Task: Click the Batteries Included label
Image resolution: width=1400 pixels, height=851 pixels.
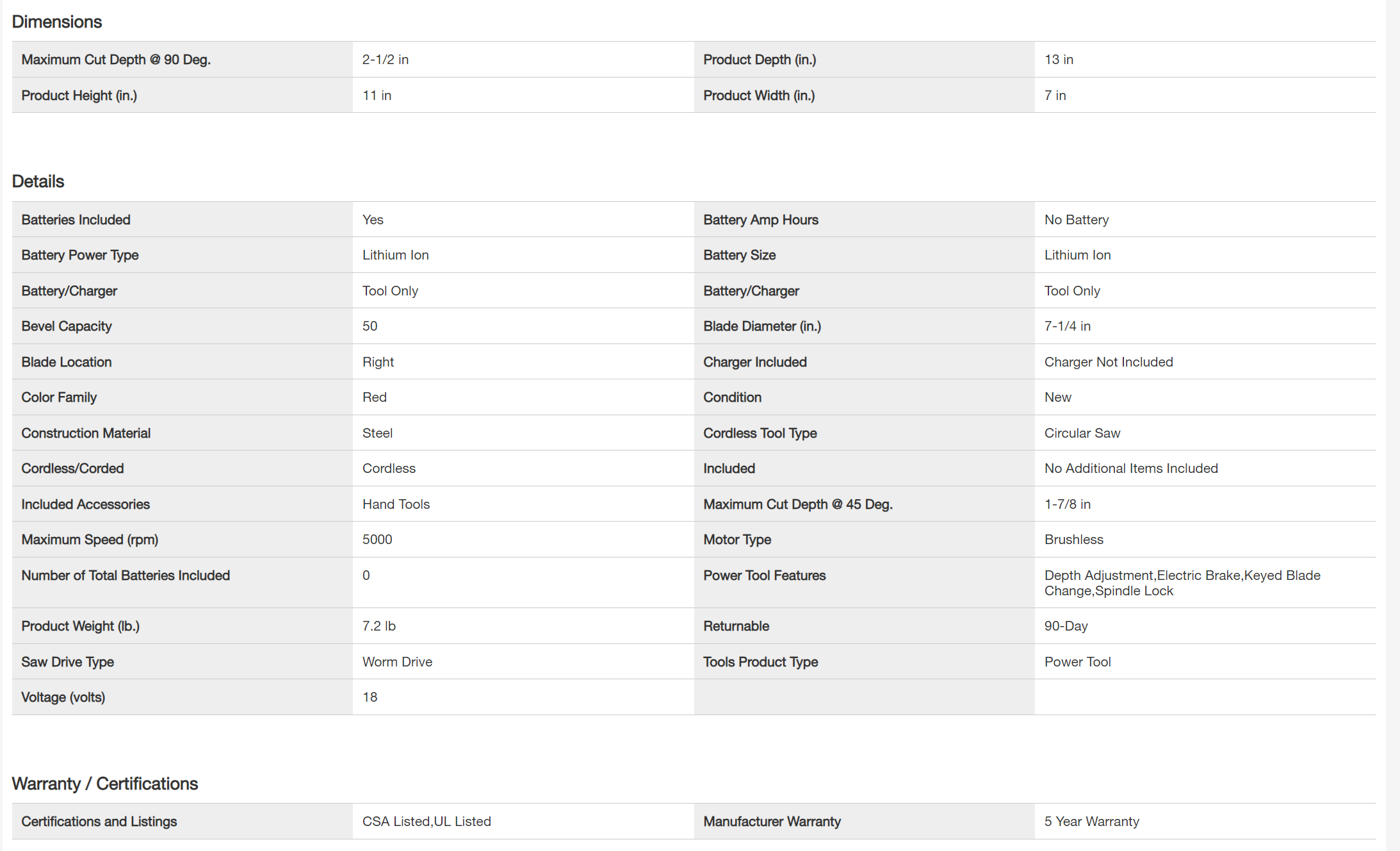Action: [76, 220]
